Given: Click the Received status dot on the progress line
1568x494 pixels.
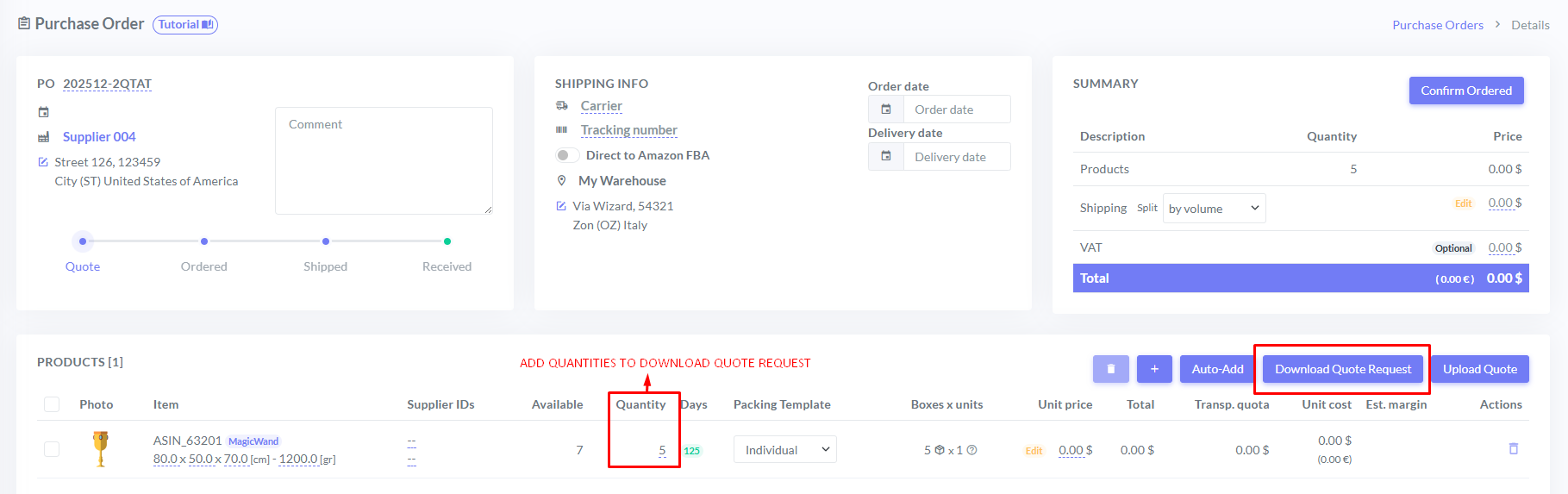Looking at the screenshot, I should [447, 241].
